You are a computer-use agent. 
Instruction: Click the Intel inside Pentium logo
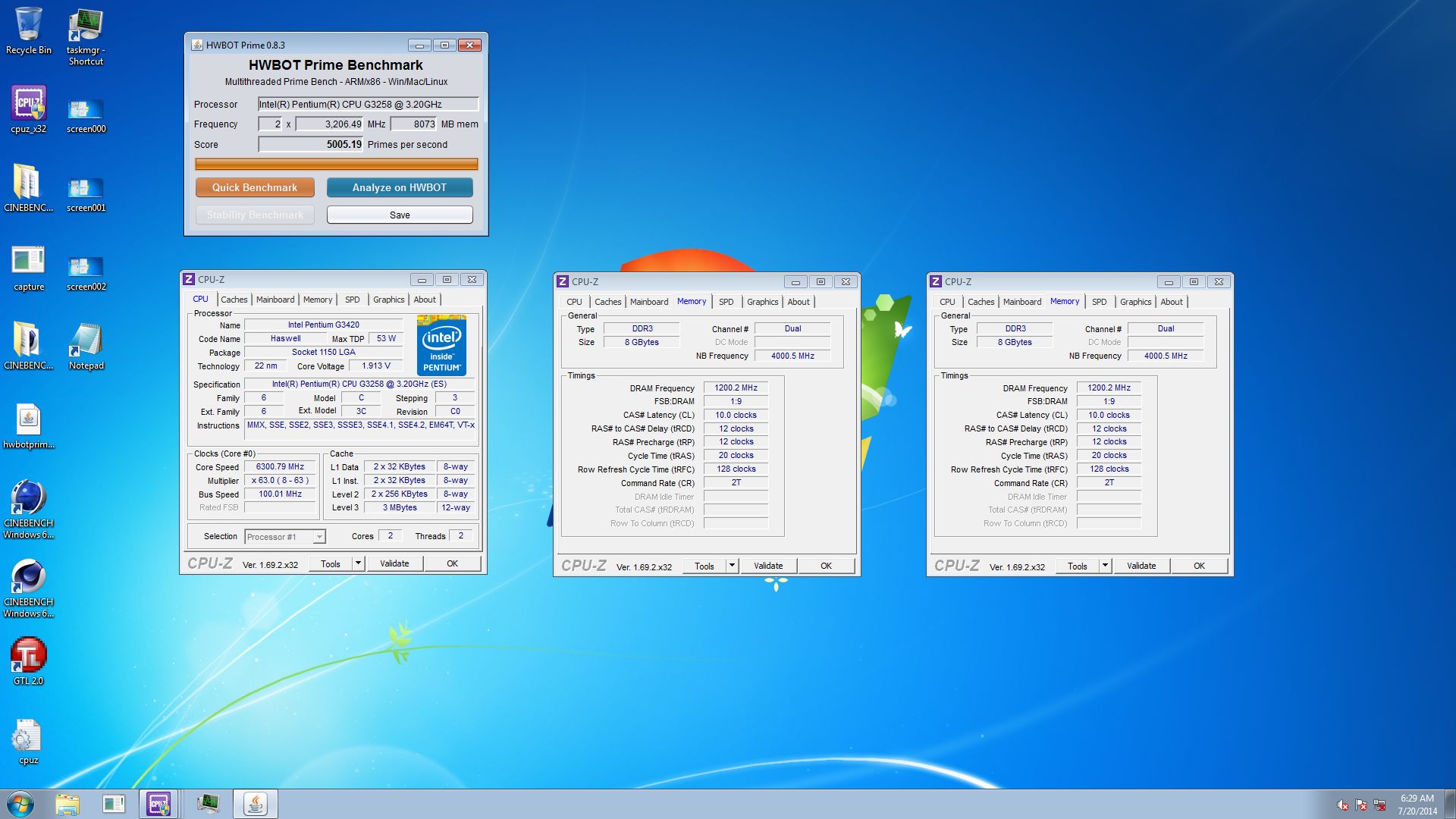[x=441, y=345]
